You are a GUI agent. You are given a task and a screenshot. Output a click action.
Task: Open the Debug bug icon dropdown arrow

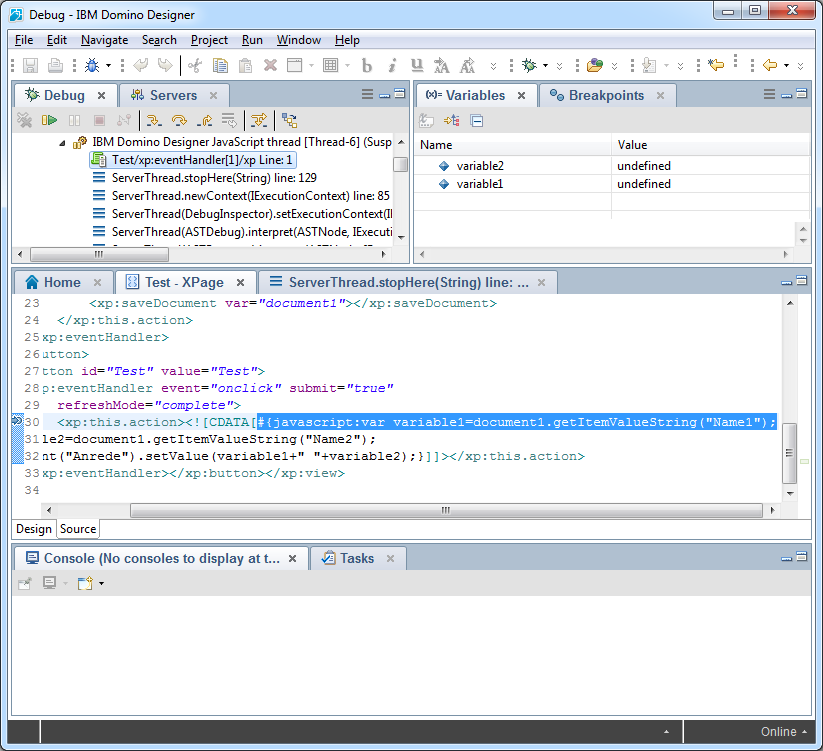[x=108, y=66]
